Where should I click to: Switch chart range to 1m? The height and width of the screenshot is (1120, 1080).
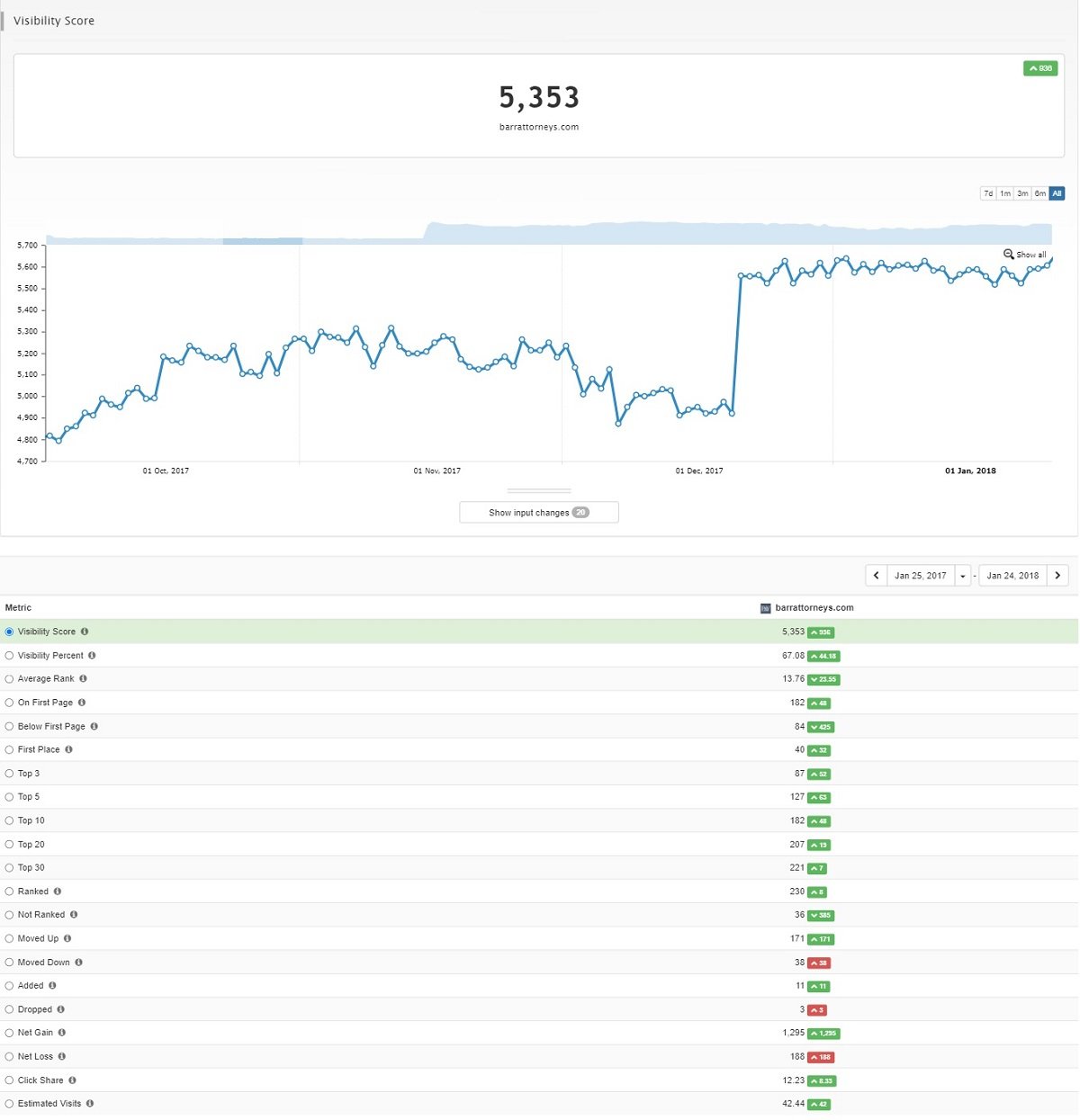1005,193
